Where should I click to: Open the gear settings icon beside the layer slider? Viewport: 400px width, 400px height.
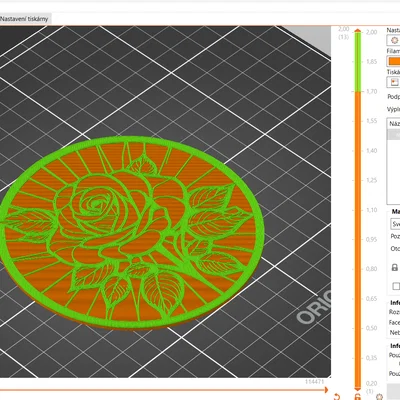coord(379,397)
